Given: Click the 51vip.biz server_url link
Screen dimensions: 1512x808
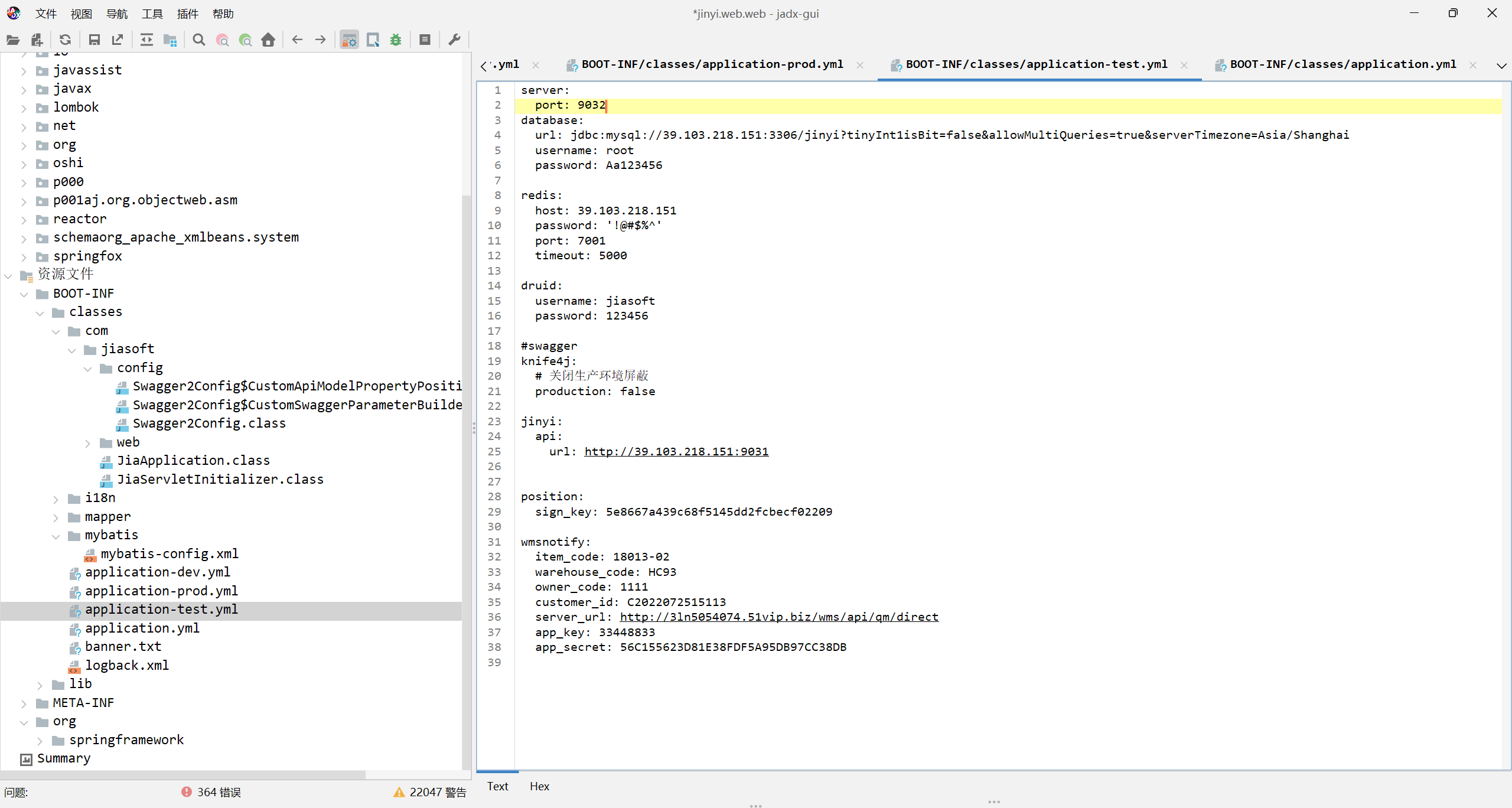Looking at the screenshot, I should pyautogui.click(x=778, y=617).
